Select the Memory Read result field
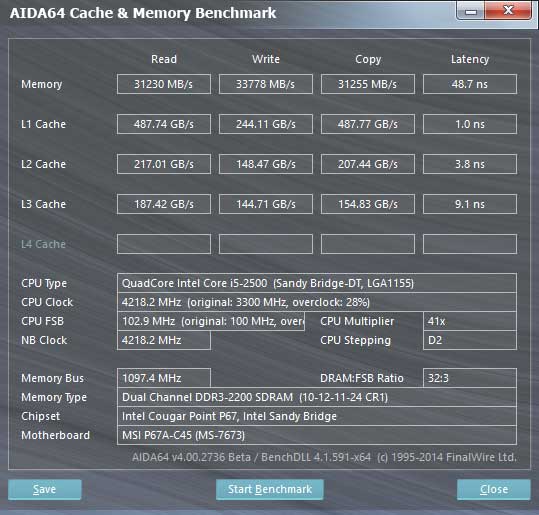 click(164, 84)
